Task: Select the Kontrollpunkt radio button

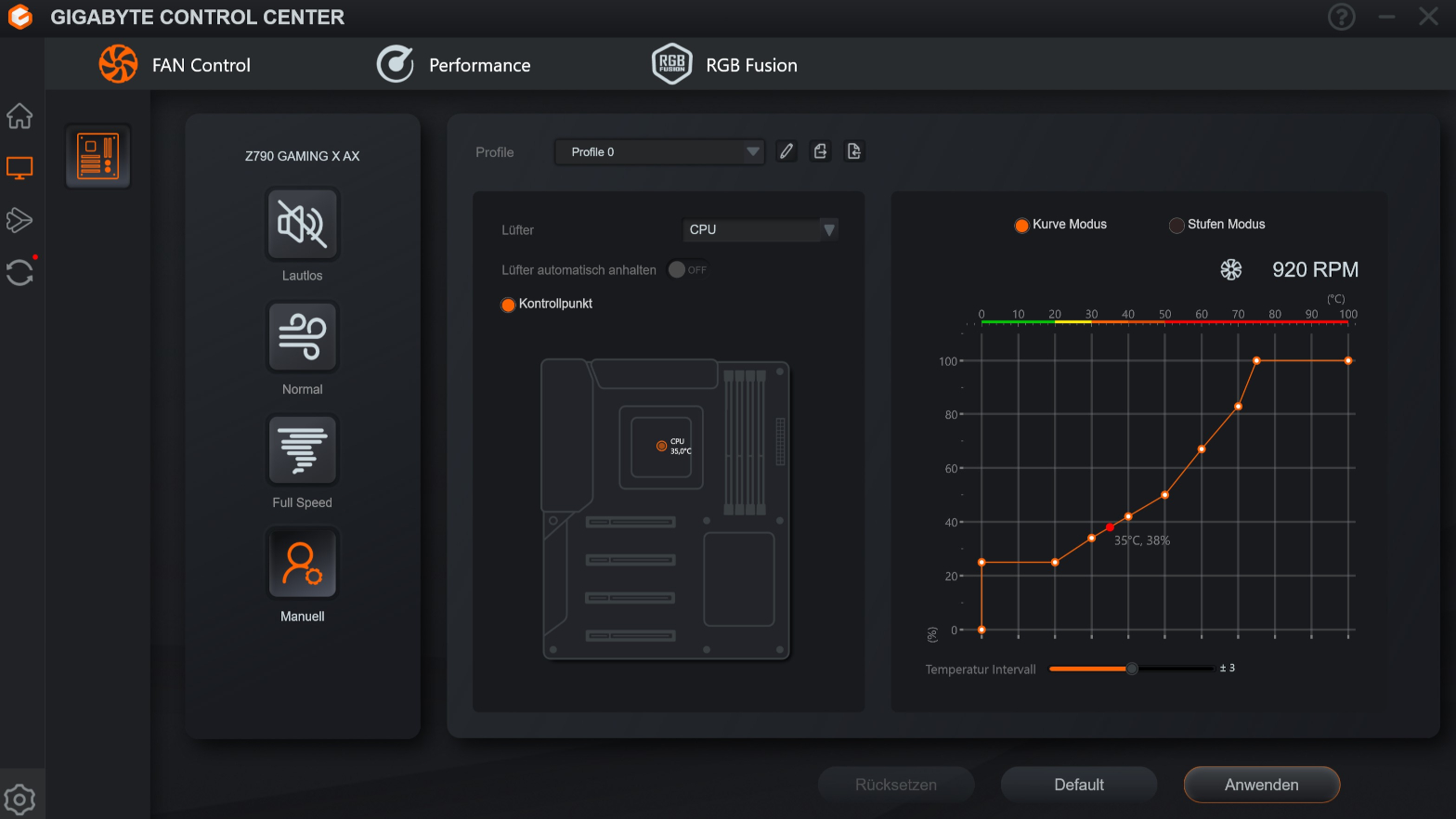Action: click(508, 305)
